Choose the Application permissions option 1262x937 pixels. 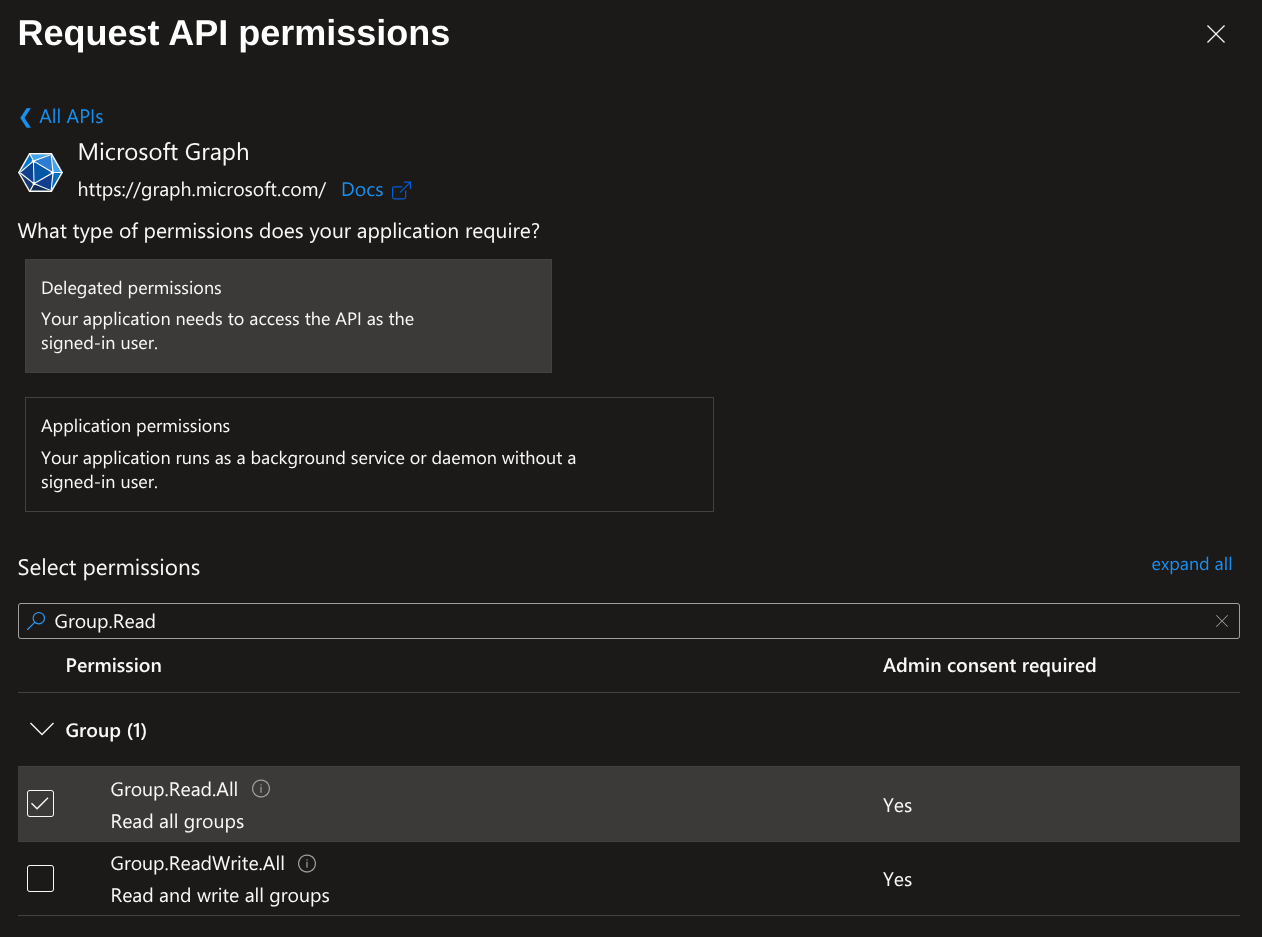pos(369,454)
